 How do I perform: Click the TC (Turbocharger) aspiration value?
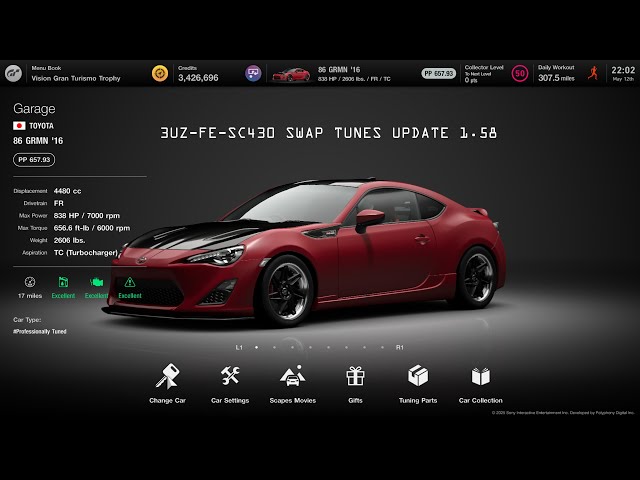click(x=86, y=253)
